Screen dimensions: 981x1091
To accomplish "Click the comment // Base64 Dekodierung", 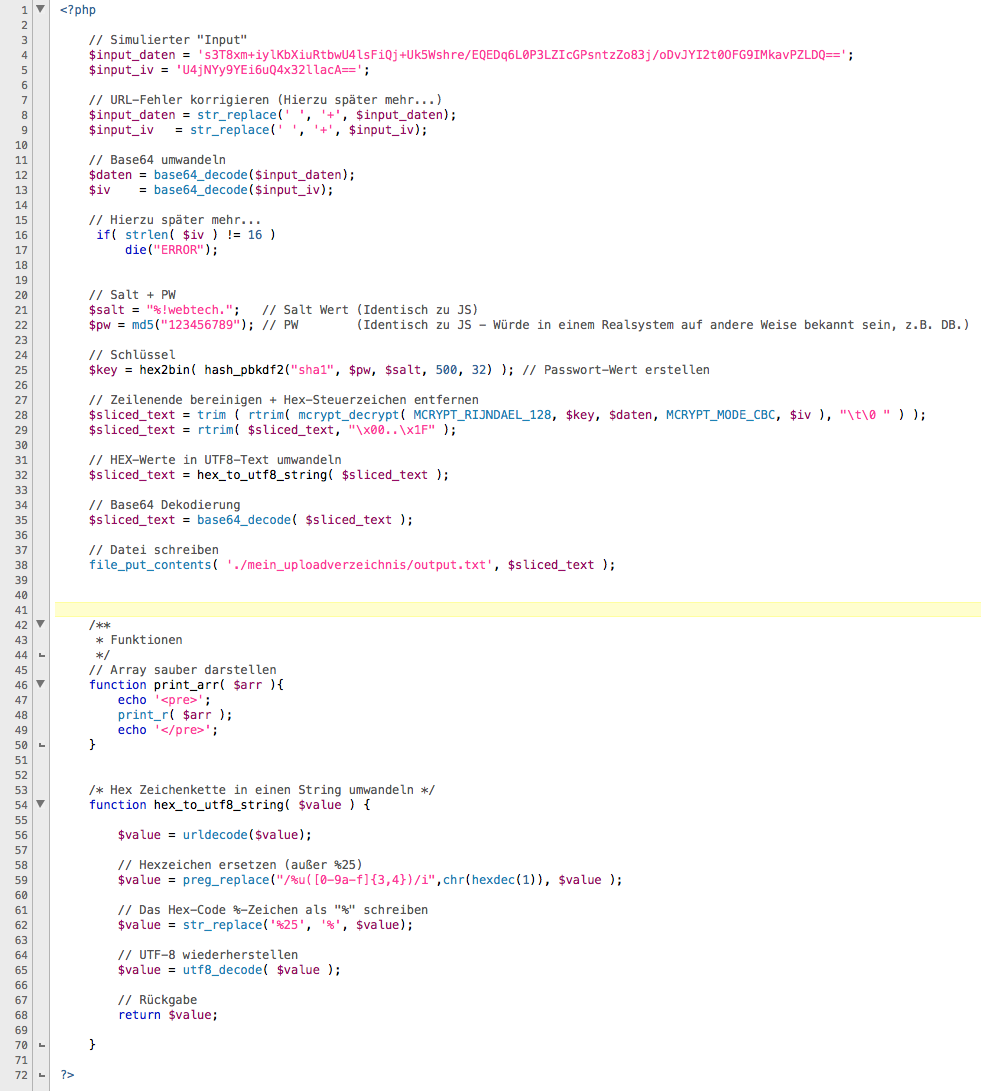I will click(164, 506).
